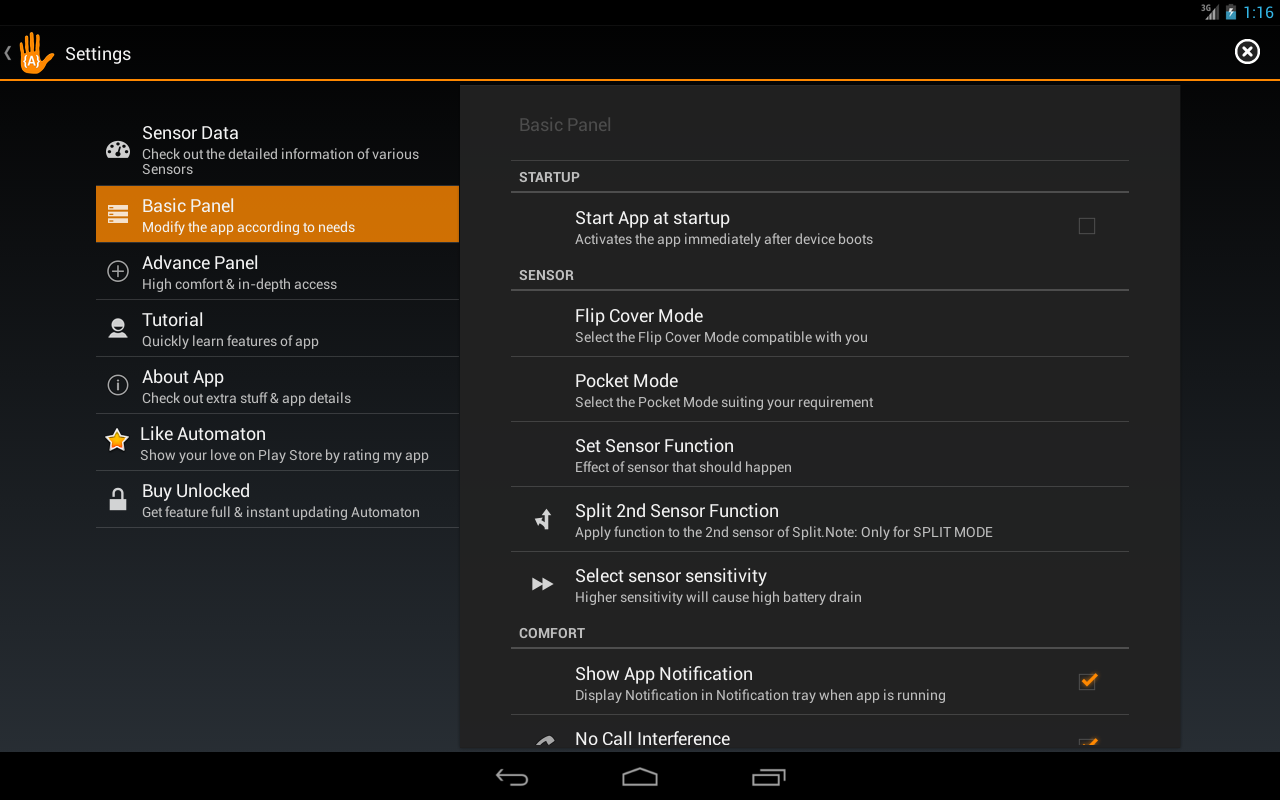The width and height of the screenshot is (1280, 800).
Task: Tap the STARTUP section header
Action: point(549,177)
